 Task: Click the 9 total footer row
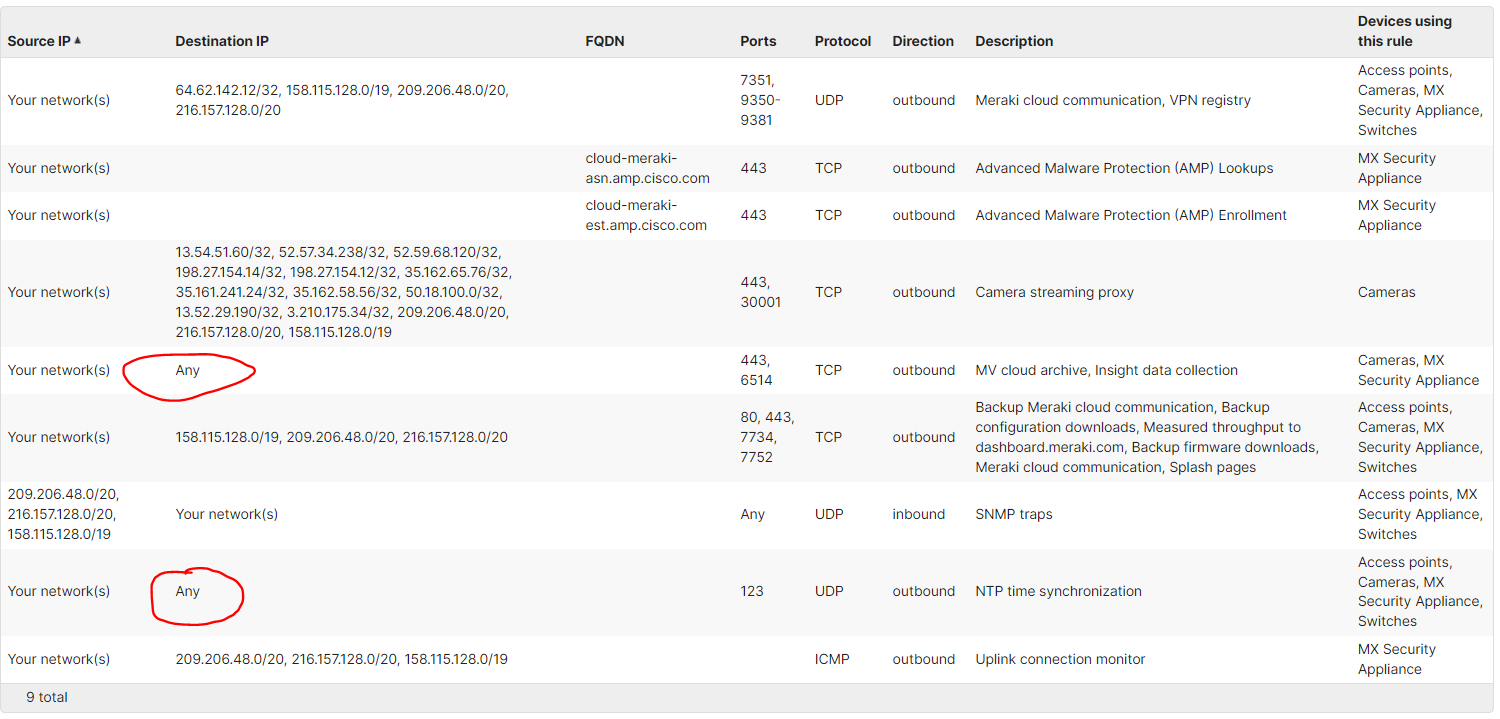coord(45,697)
